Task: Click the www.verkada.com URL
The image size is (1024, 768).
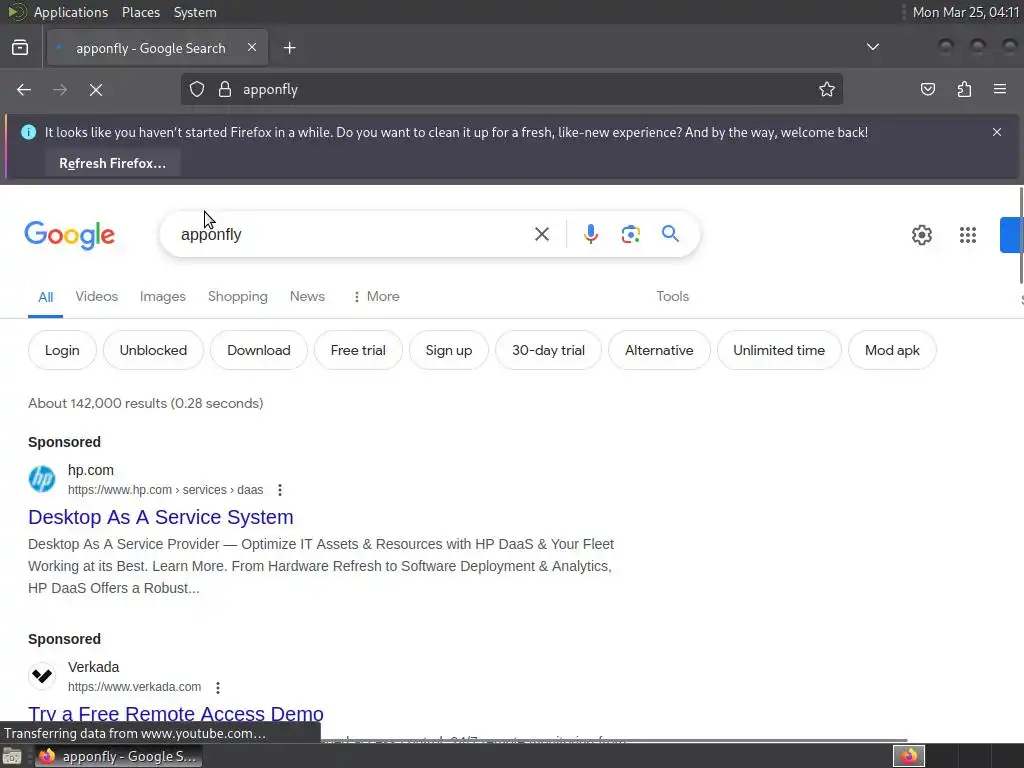Action: pos(135,687)
